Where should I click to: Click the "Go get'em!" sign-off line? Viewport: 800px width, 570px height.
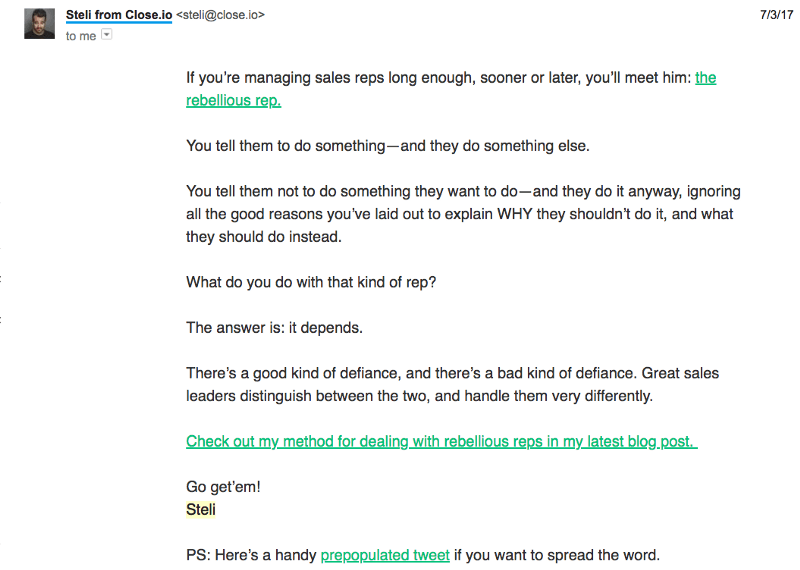pos(223,487)
